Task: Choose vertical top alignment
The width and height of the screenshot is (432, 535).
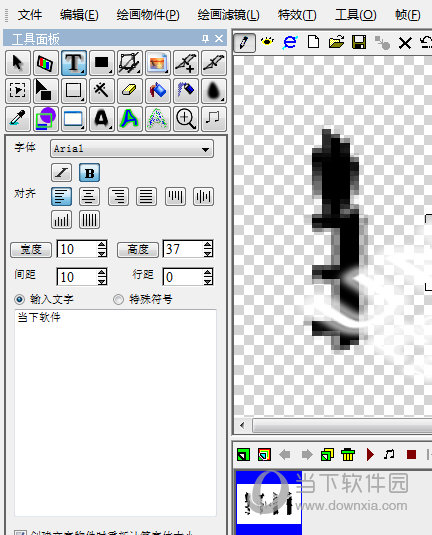Action: (x=175, y=196)
